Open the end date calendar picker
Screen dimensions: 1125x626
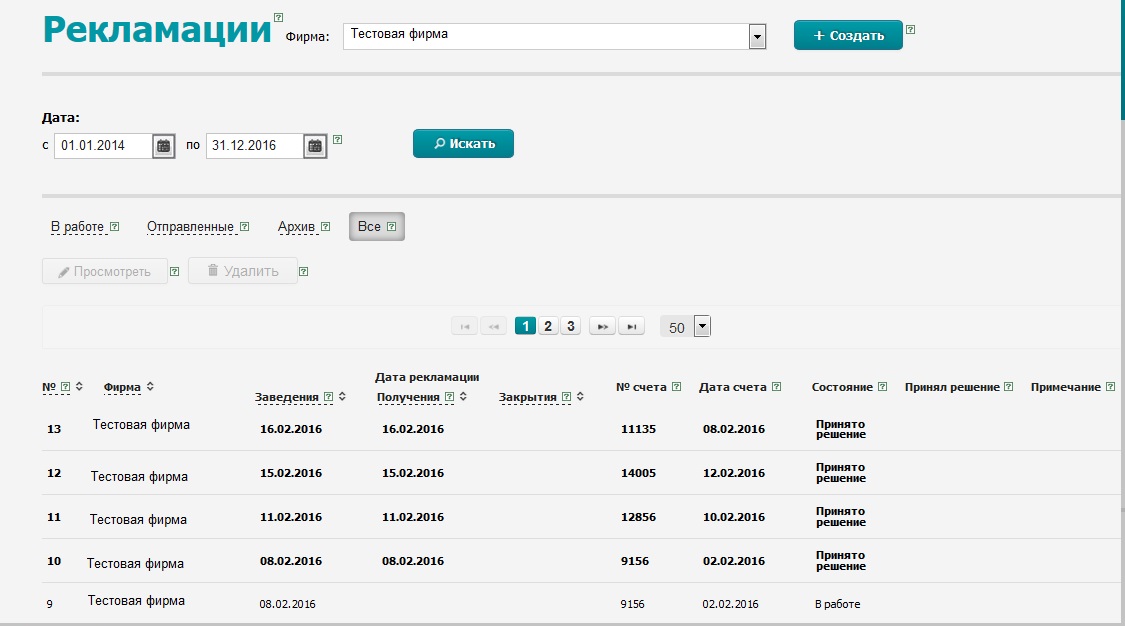pyautogui.click(x=315, y=146)
